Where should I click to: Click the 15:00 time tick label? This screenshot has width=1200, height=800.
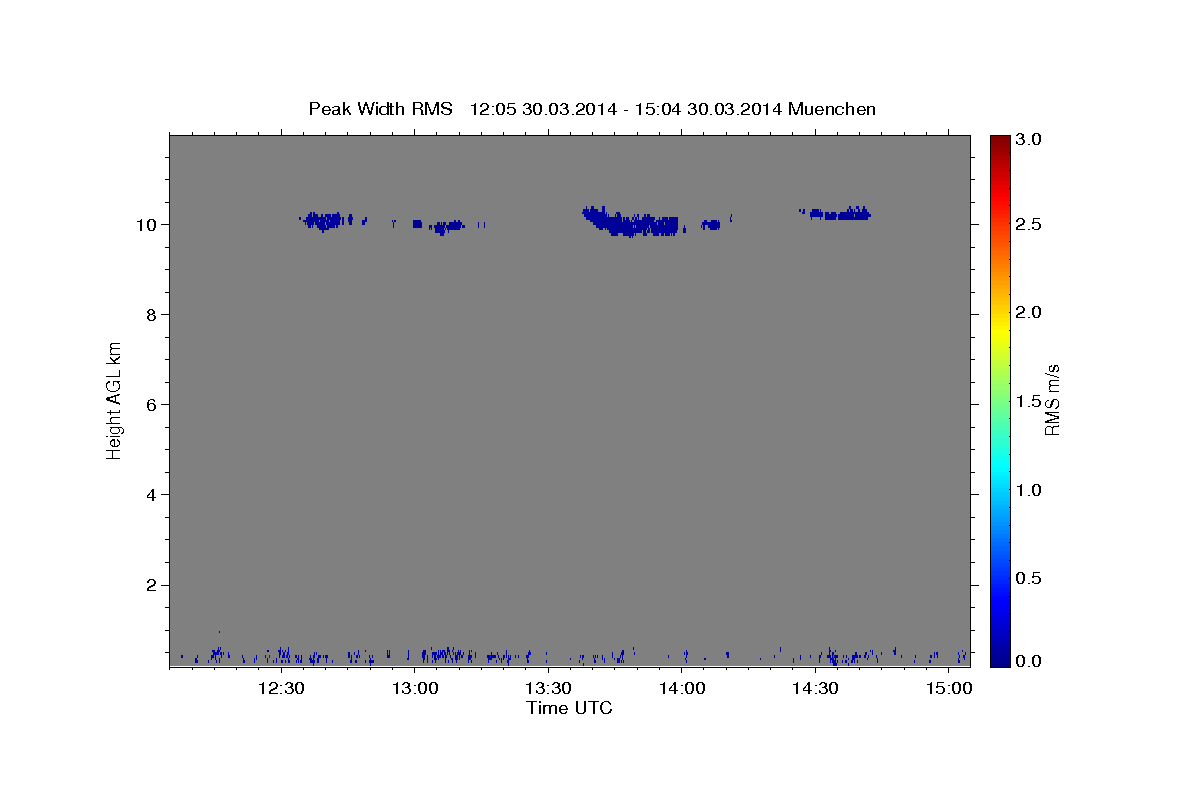949,688
